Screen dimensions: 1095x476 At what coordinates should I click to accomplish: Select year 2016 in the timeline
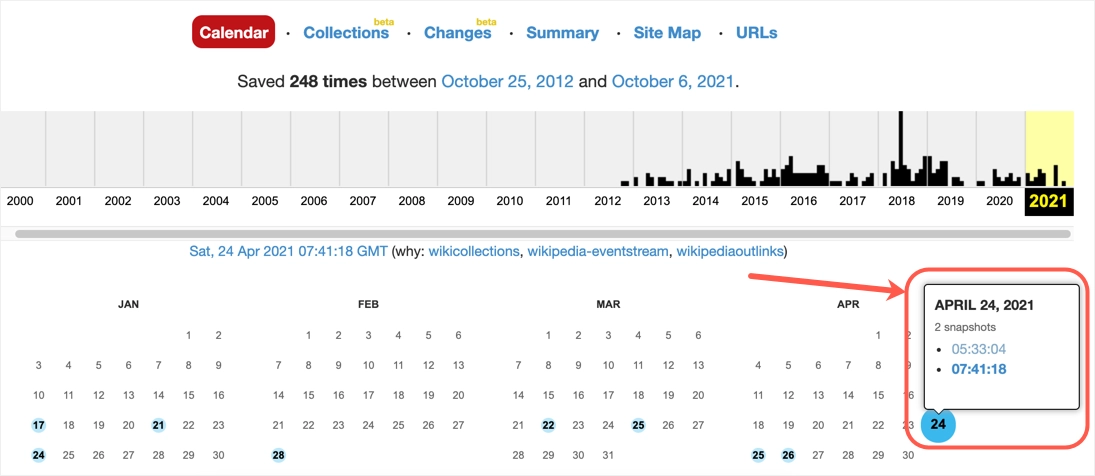[x=804, y=200]
